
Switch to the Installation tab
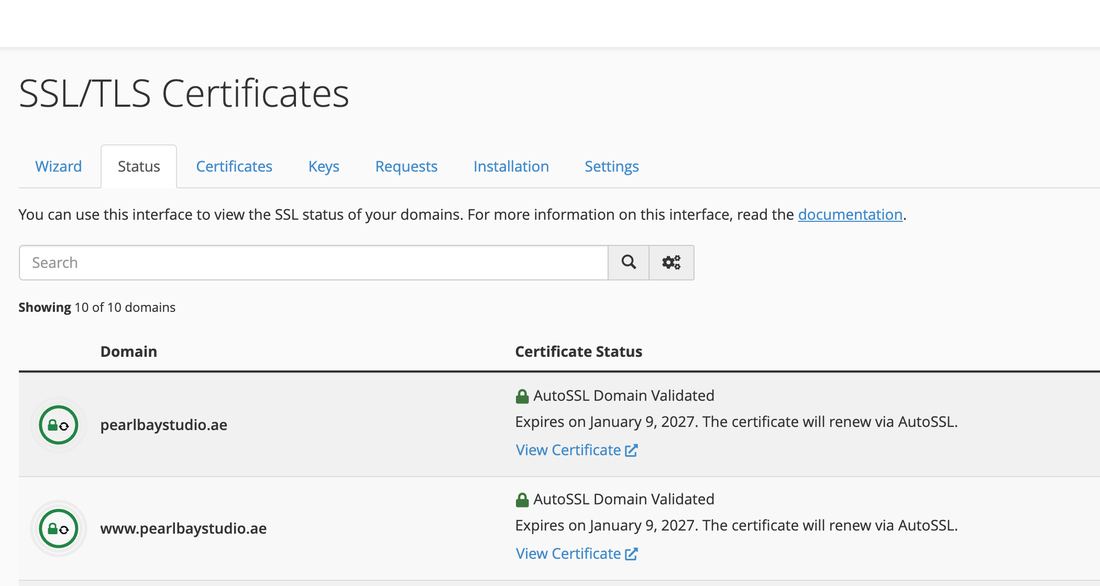coord(511,166)
